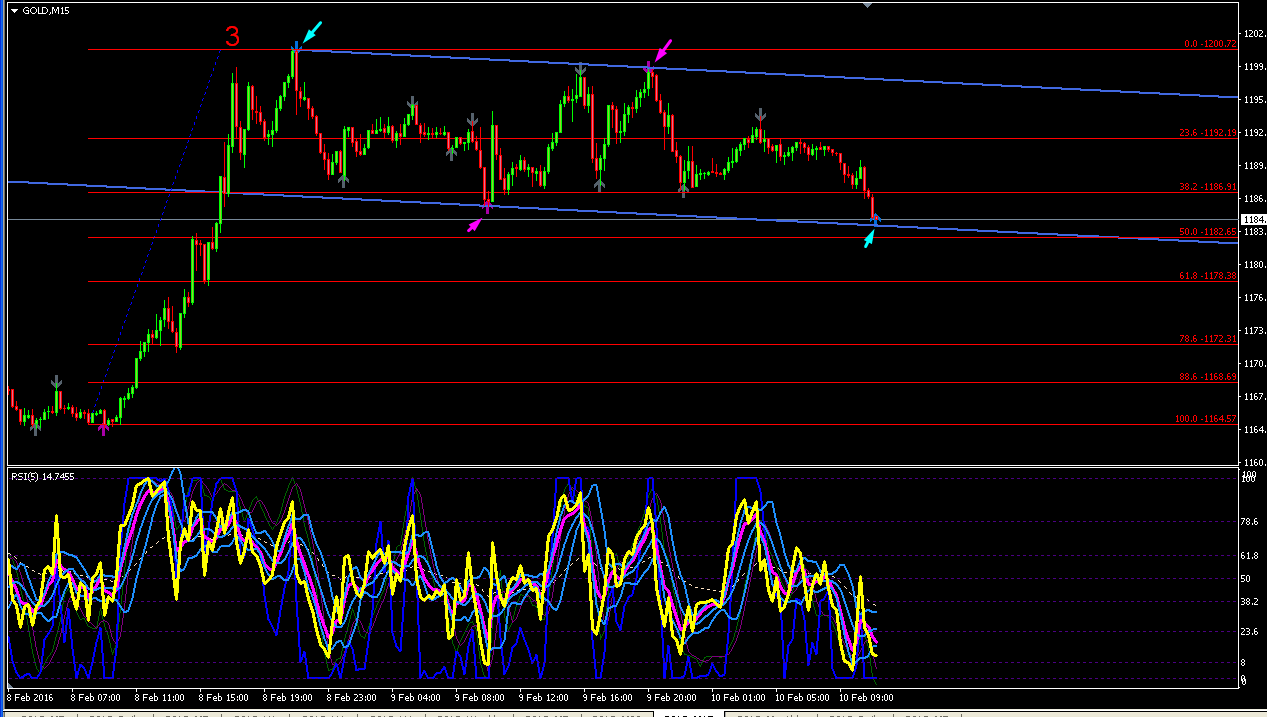This screenshot has height=717, width=1267.
Task: Click the 38.2 level on RSI scale
Action: pyautogui.click(x=1250, y=603)
